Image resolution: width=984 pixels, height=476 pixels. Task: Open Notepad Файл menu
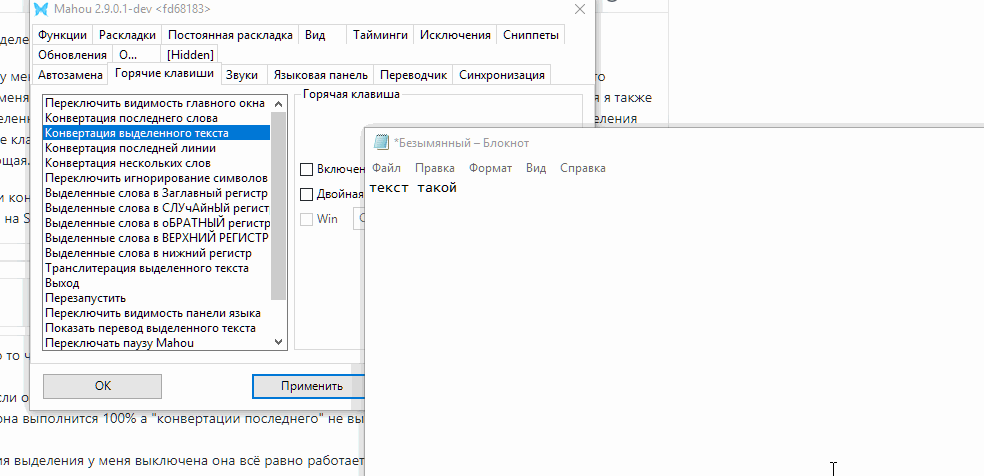[386, 168]
